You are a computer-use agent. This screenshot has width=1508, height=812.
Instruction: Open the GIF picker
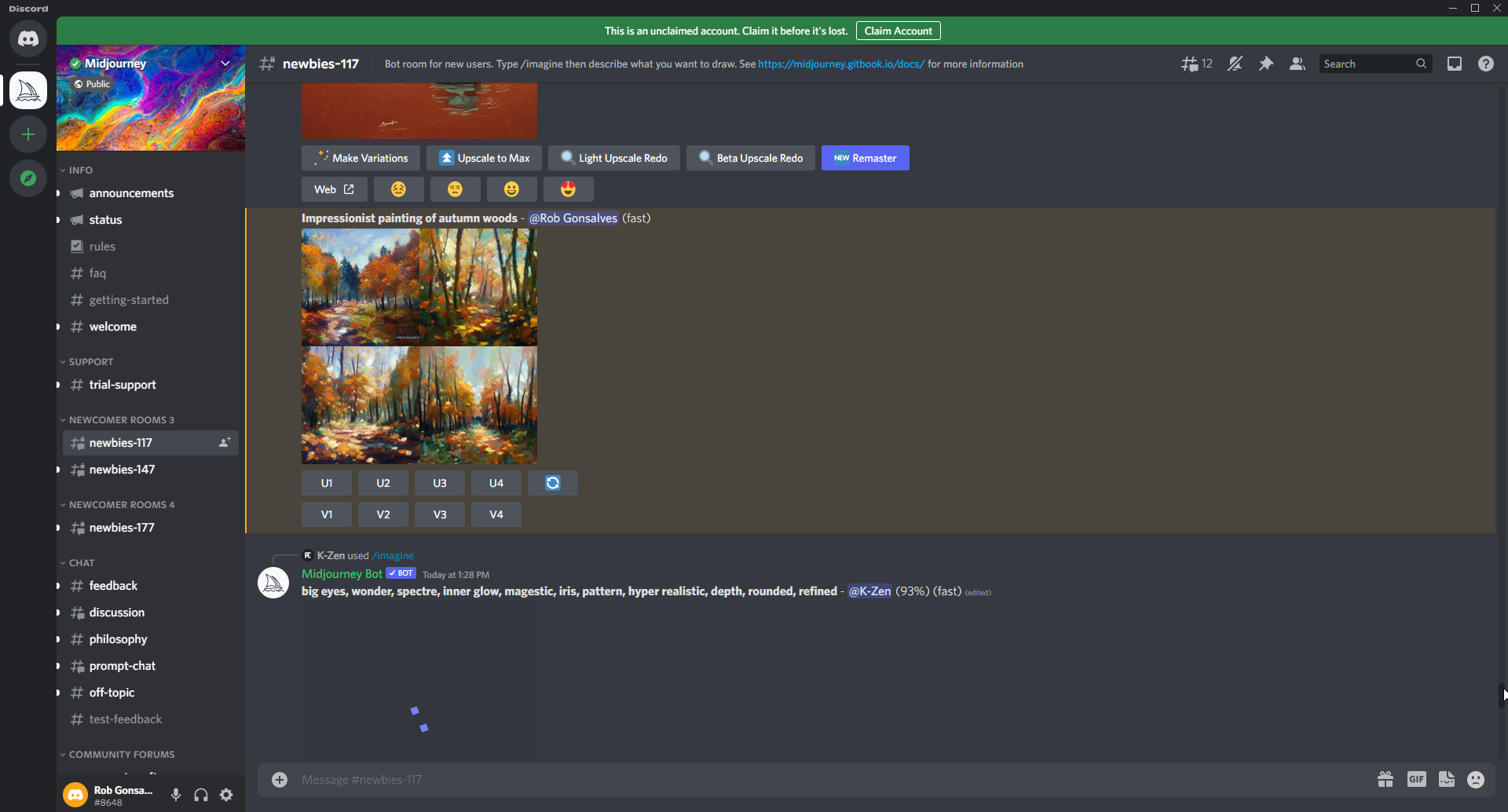click(x=1417, y=779)
